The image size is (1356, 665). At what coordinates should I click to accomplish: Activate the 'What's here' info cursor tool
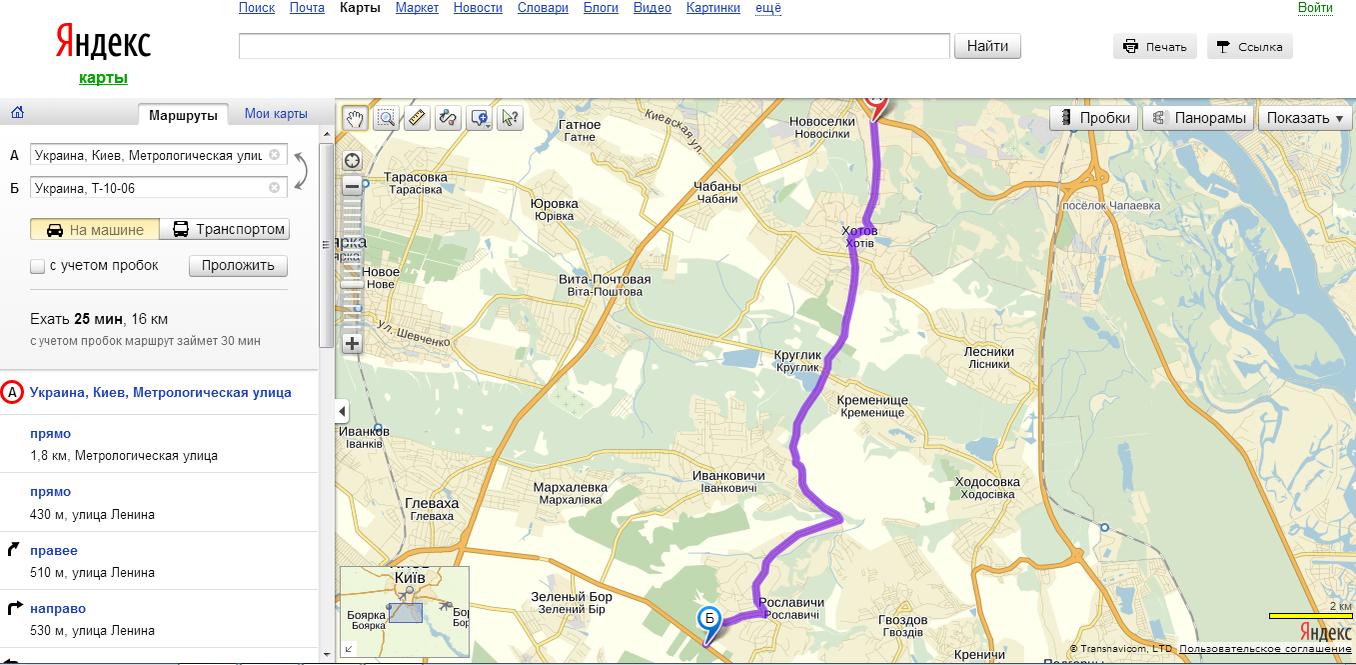(510, 118)
